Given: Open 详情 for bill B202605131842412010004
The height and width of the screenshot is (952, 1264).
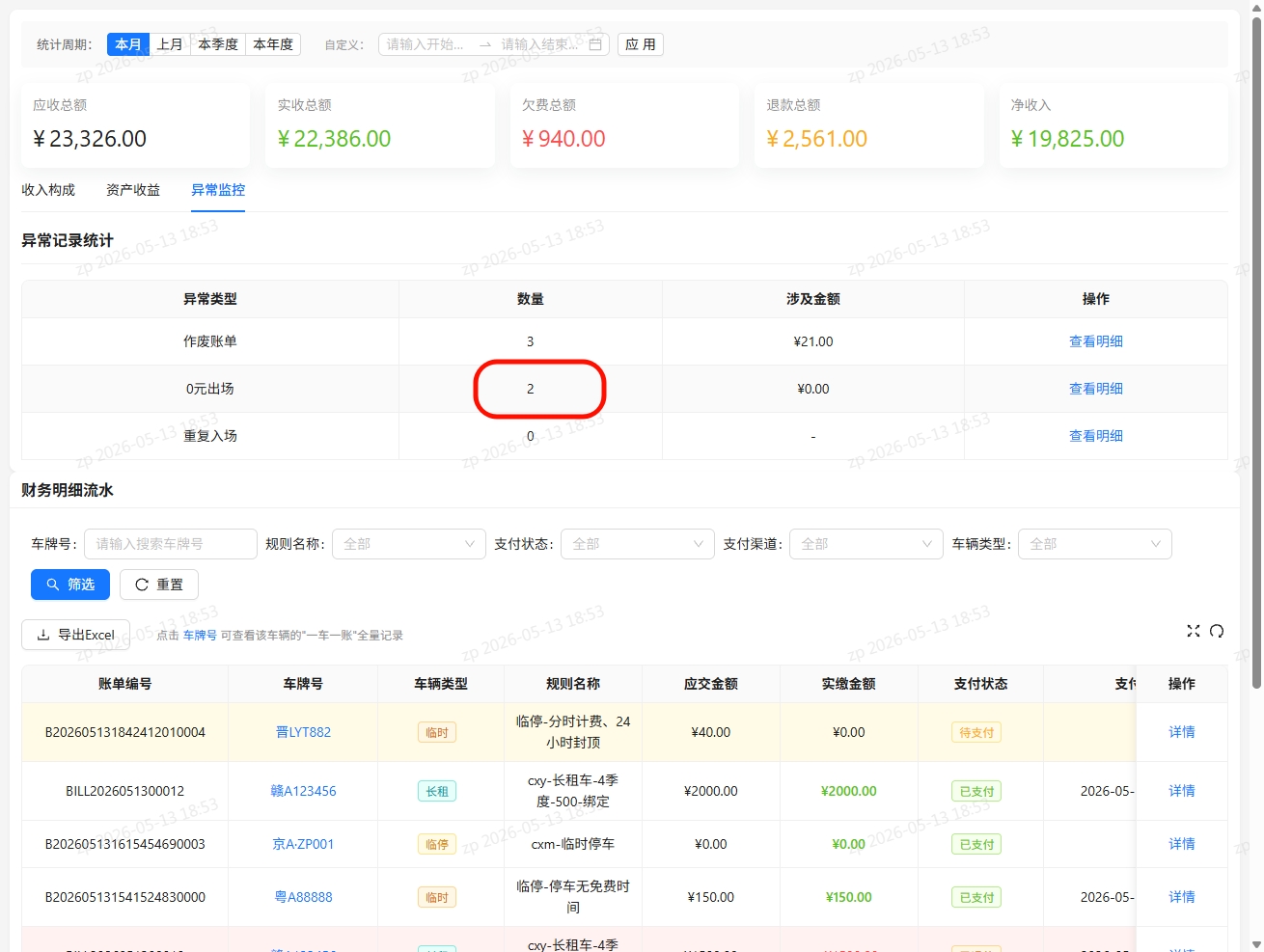Looking at the screenshot, I should (x=1182, y=732).
